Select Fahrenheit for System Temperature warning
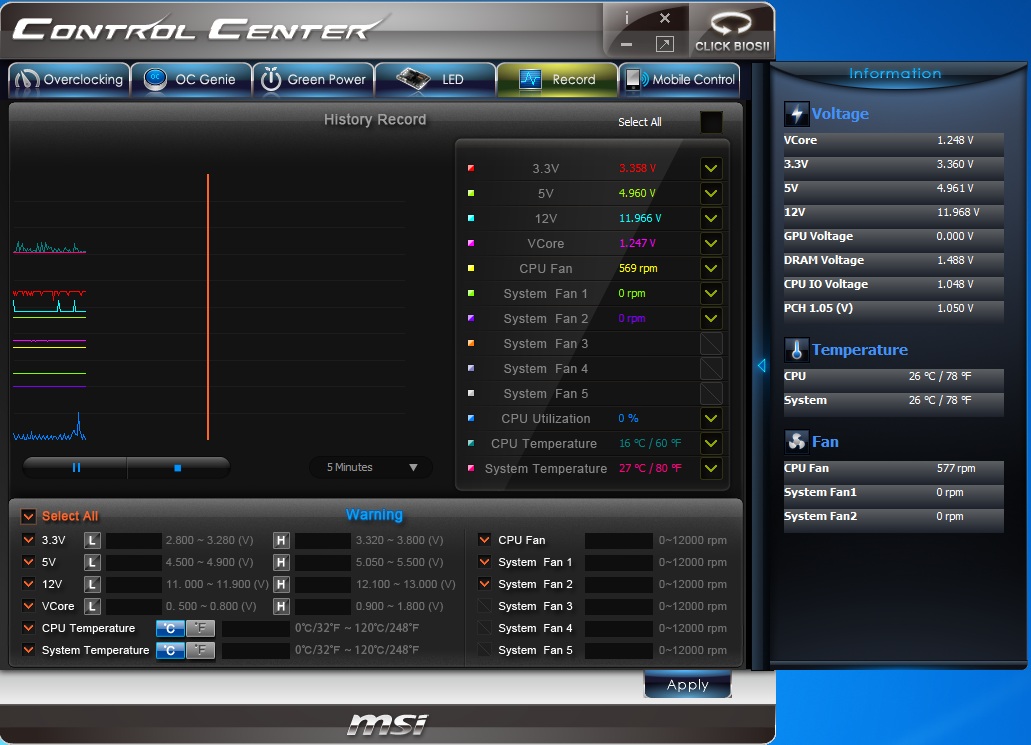This screenshot has height=745, width=1031. pos(201,650)
